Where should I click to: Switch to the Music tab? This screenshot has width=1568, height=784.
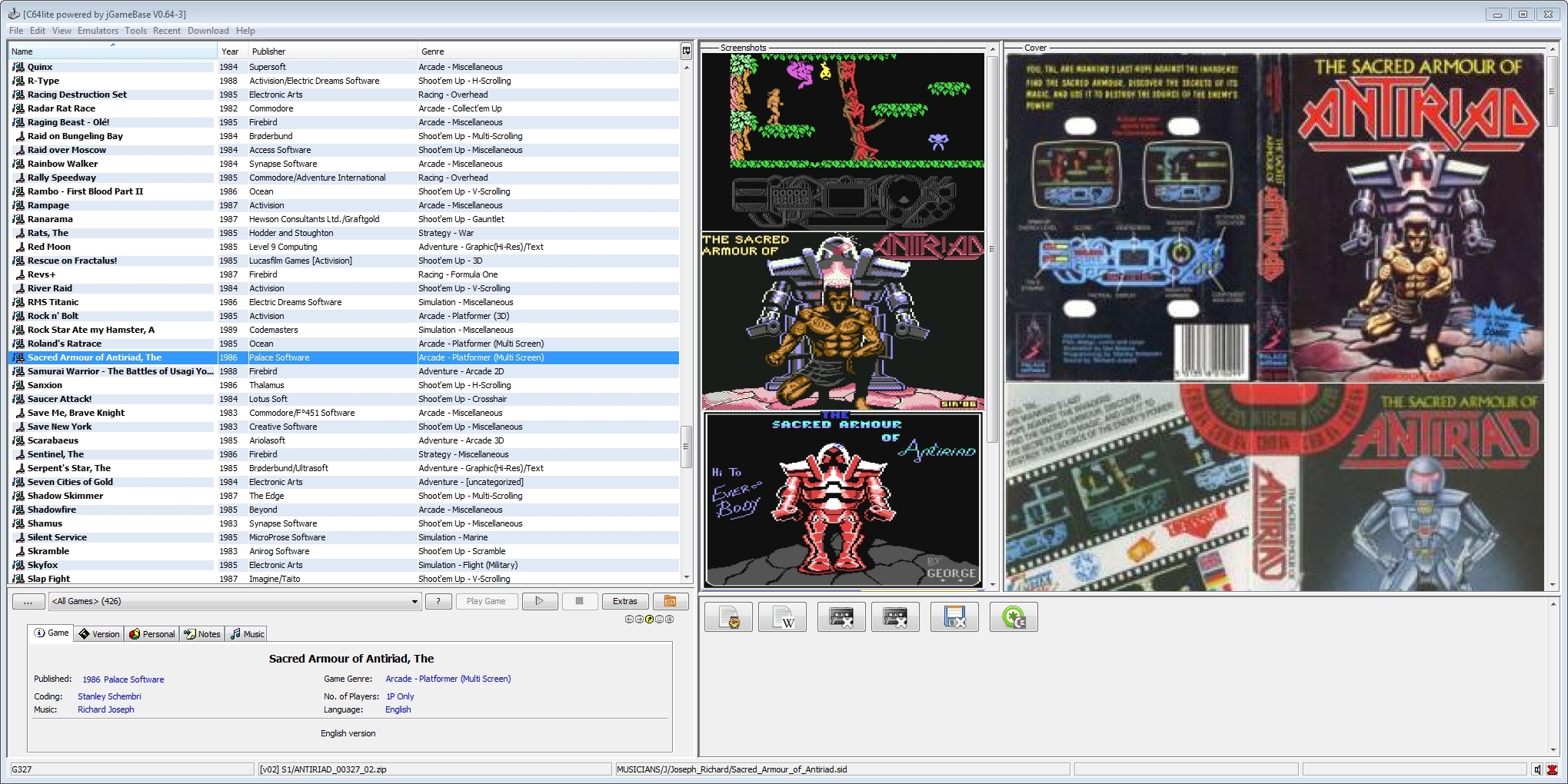click(x=246, y=634)
